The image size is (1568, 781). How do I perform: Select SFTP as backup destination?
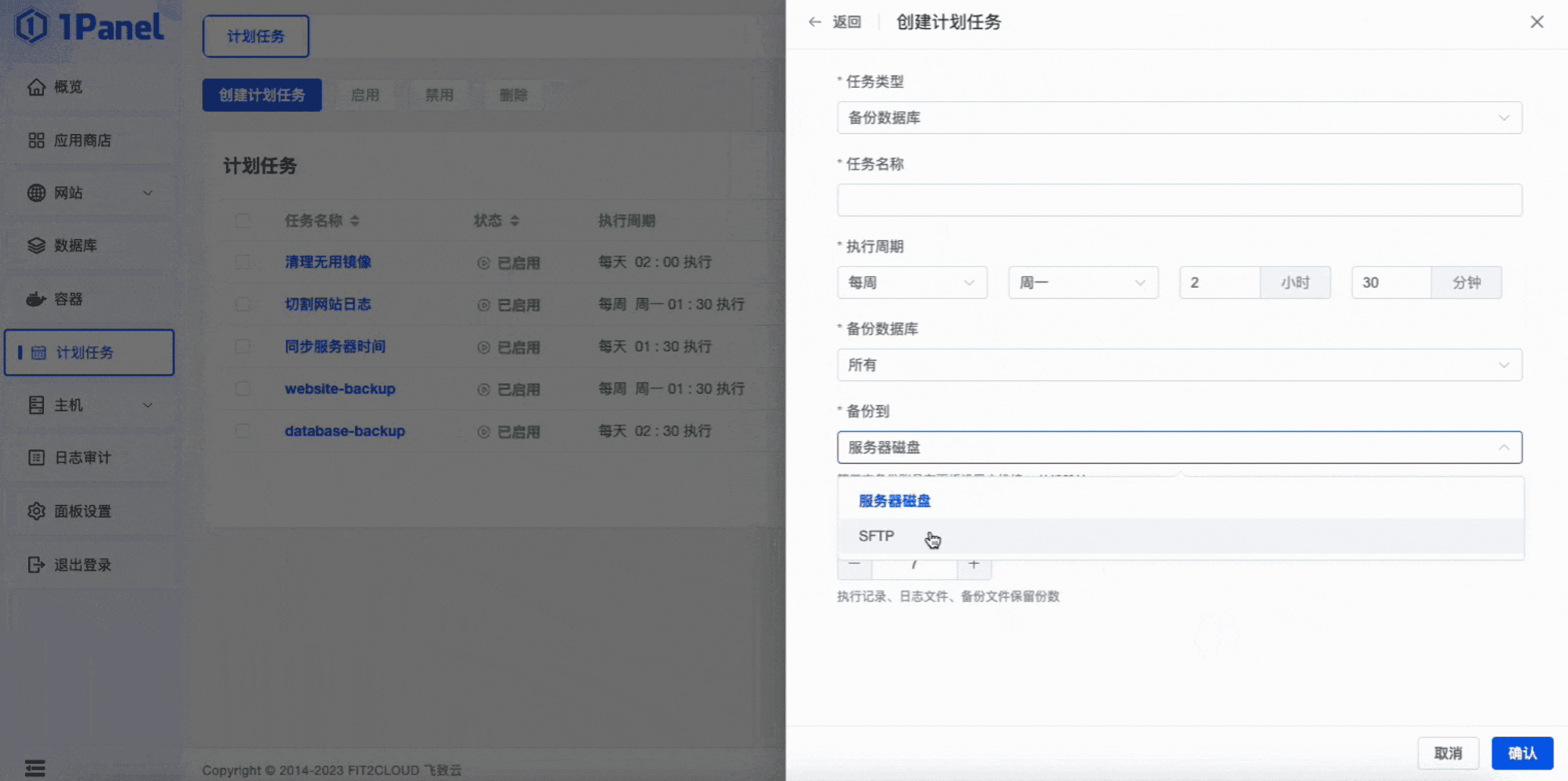tap(876, 536)
